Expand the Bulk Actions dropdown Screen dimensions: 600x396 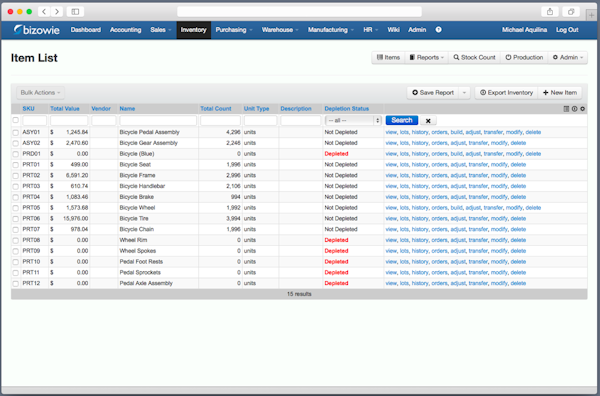(x=40, y=93)
